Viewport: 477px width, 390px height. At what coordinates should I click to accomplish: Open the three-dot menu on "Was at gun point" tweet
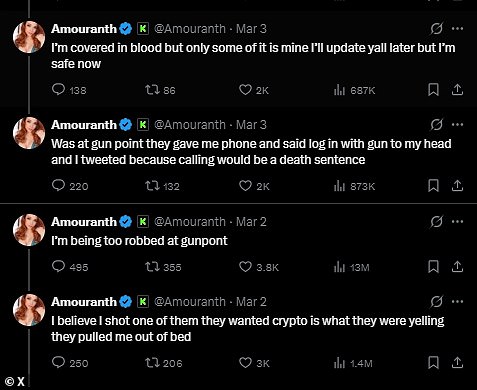tap(457, 125)
